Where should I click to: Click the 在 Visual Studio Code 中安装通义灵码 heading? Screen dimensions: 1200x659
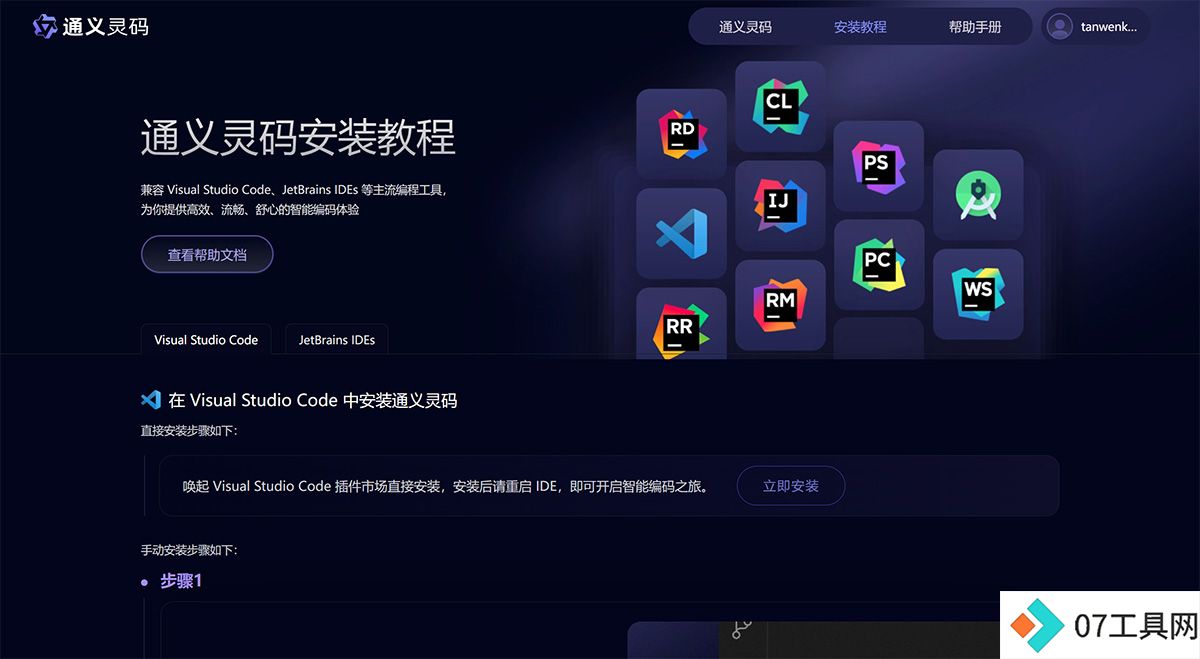pyautogui.click(x=313, y=401)
